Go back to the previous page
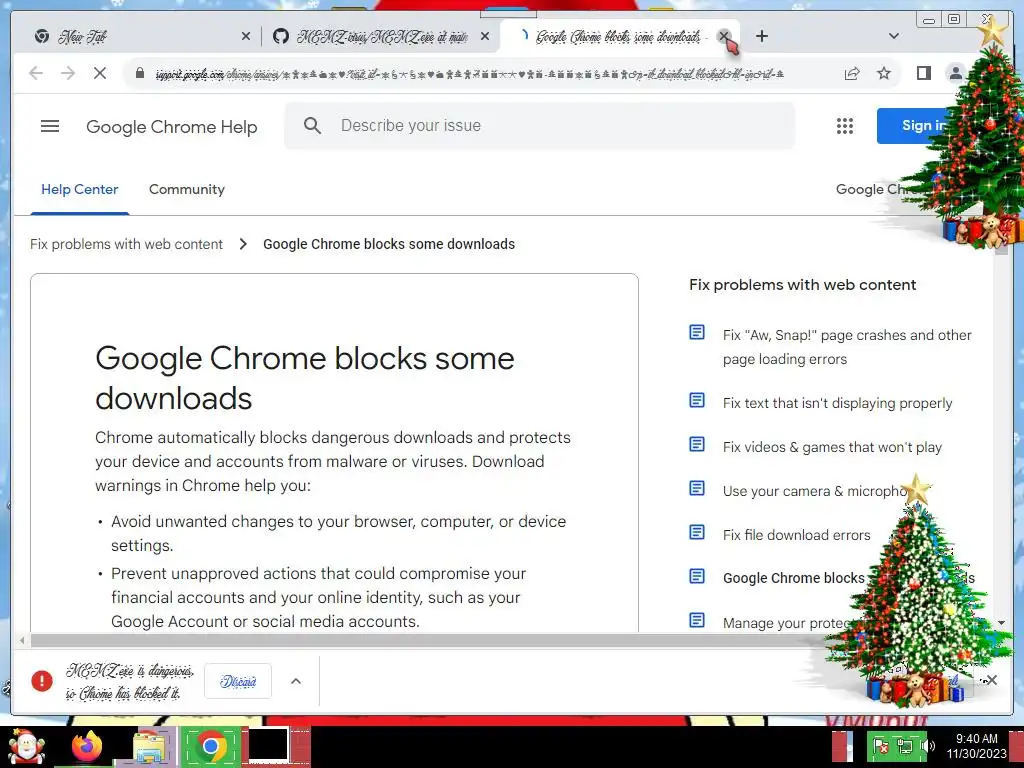1024x768 pixels. click(x=36, y=73)
